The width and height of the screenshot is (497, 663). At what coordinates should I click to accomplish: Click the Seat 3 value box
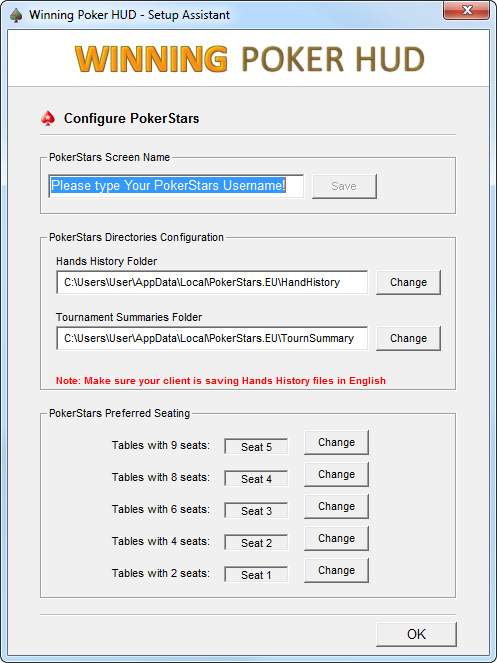coord(256,511)
